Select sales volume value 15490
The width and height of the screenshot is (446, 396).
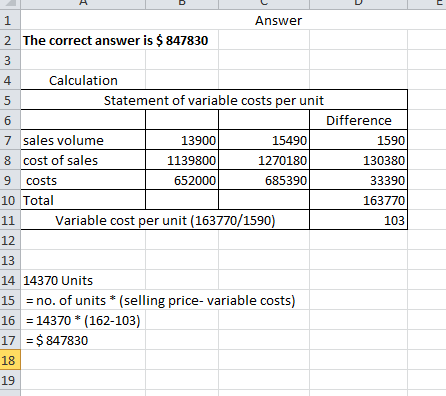coord(264,140)
